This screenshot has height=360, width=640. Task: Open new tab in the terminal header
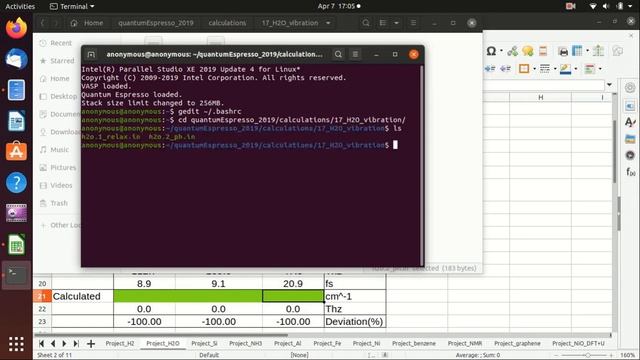[91, 54]
